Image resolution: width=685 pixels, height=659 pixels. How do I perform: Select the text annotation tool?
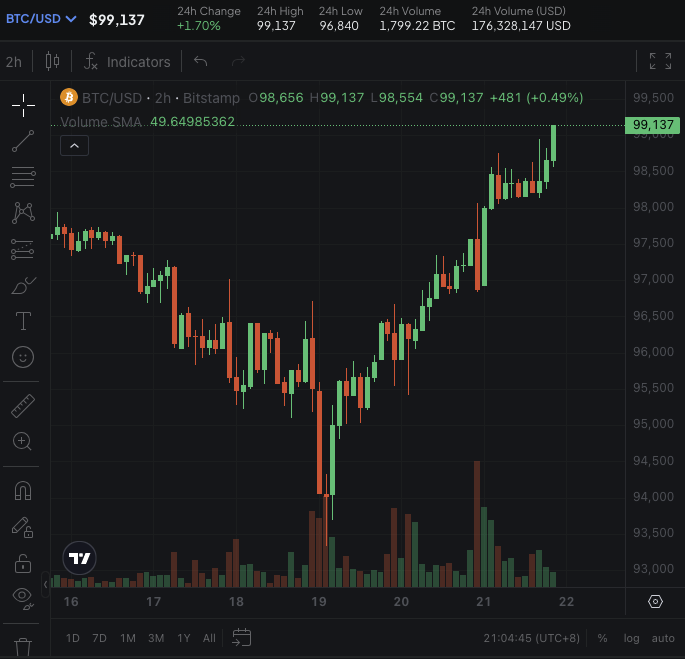click(23, 321)
